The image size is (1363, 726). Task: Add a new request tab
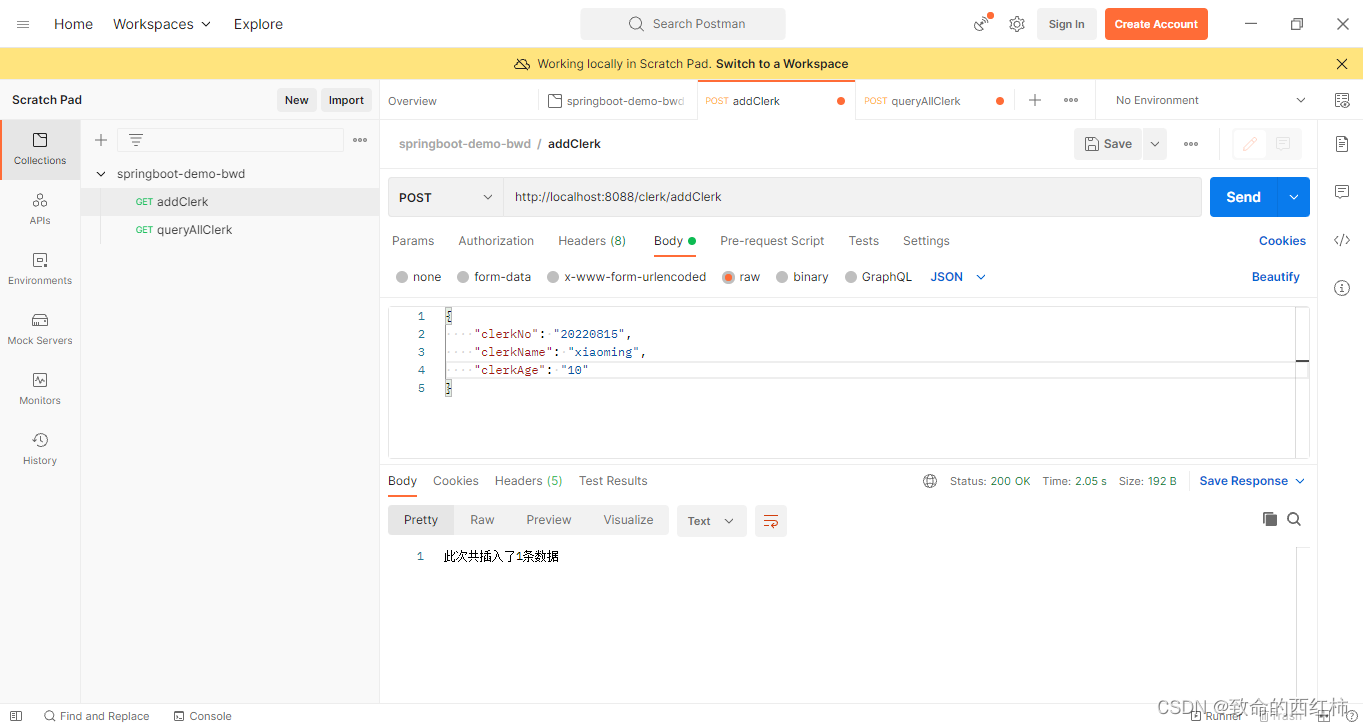pyautogui.click(x=1035, y=100)
